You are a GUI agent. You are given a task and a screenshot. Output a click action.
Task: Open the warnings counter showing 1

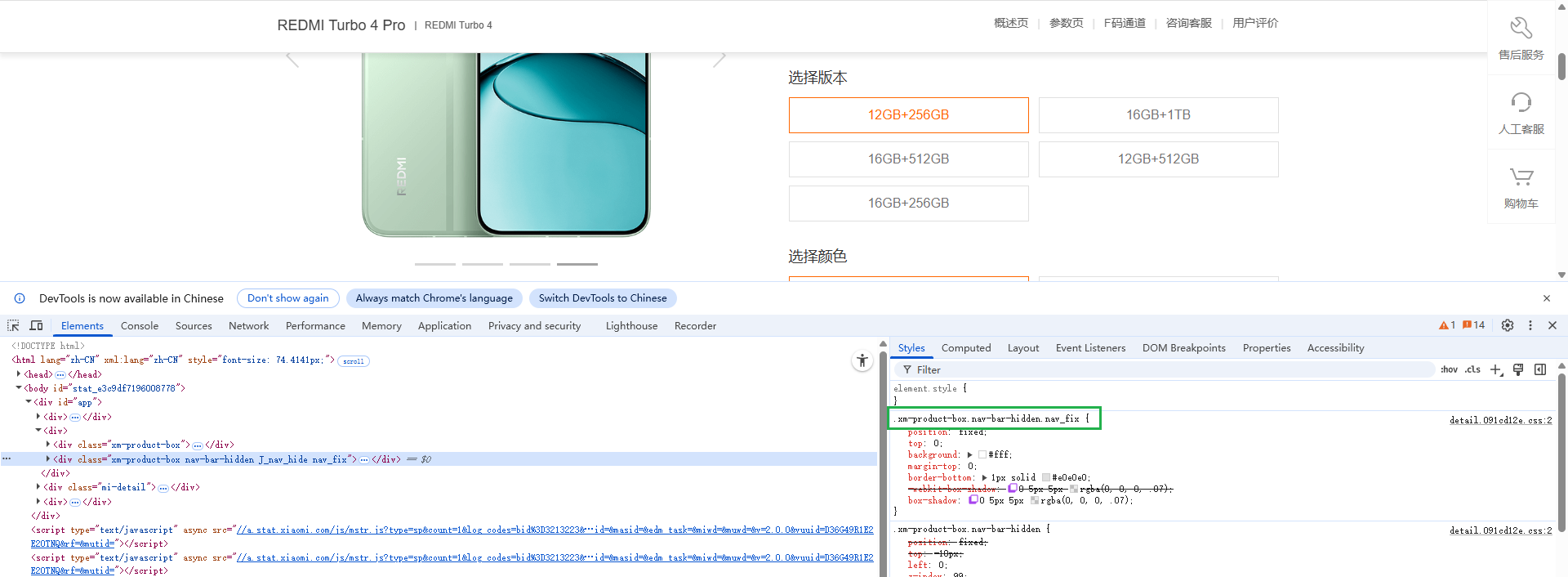point(1447,325)
